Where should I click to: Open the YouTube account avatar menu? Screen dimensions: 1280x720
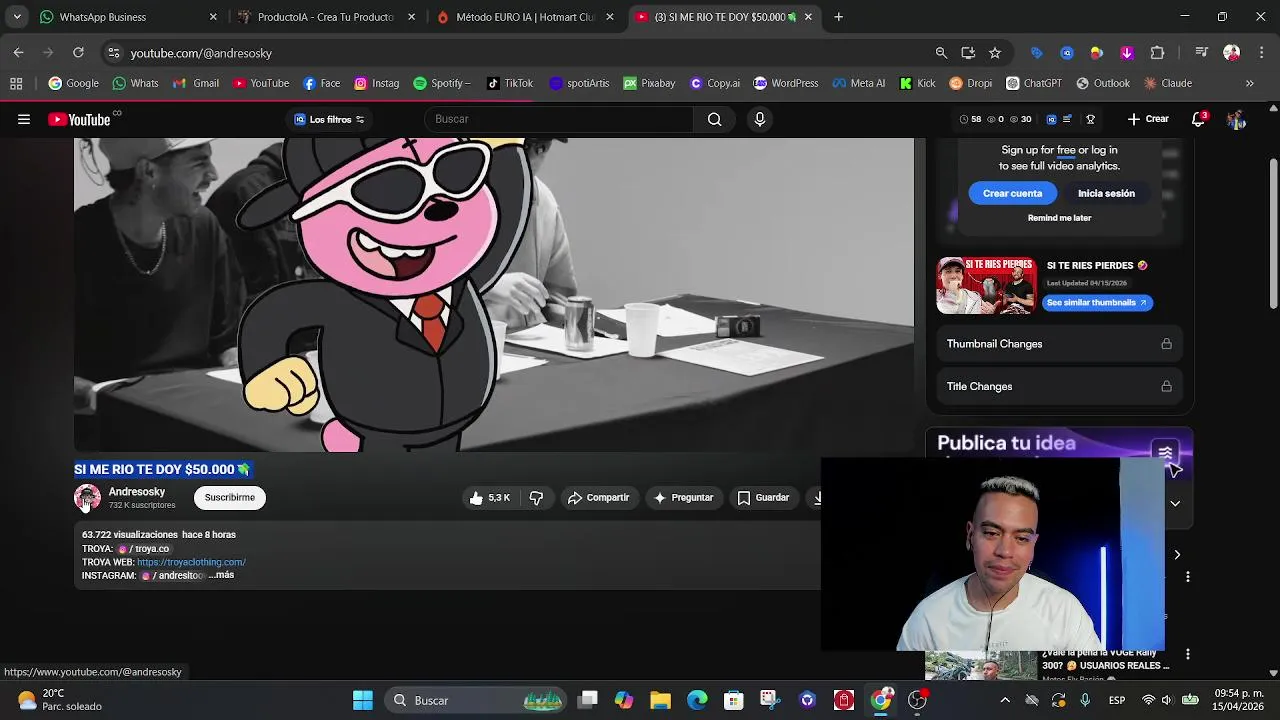(1237, 119)
